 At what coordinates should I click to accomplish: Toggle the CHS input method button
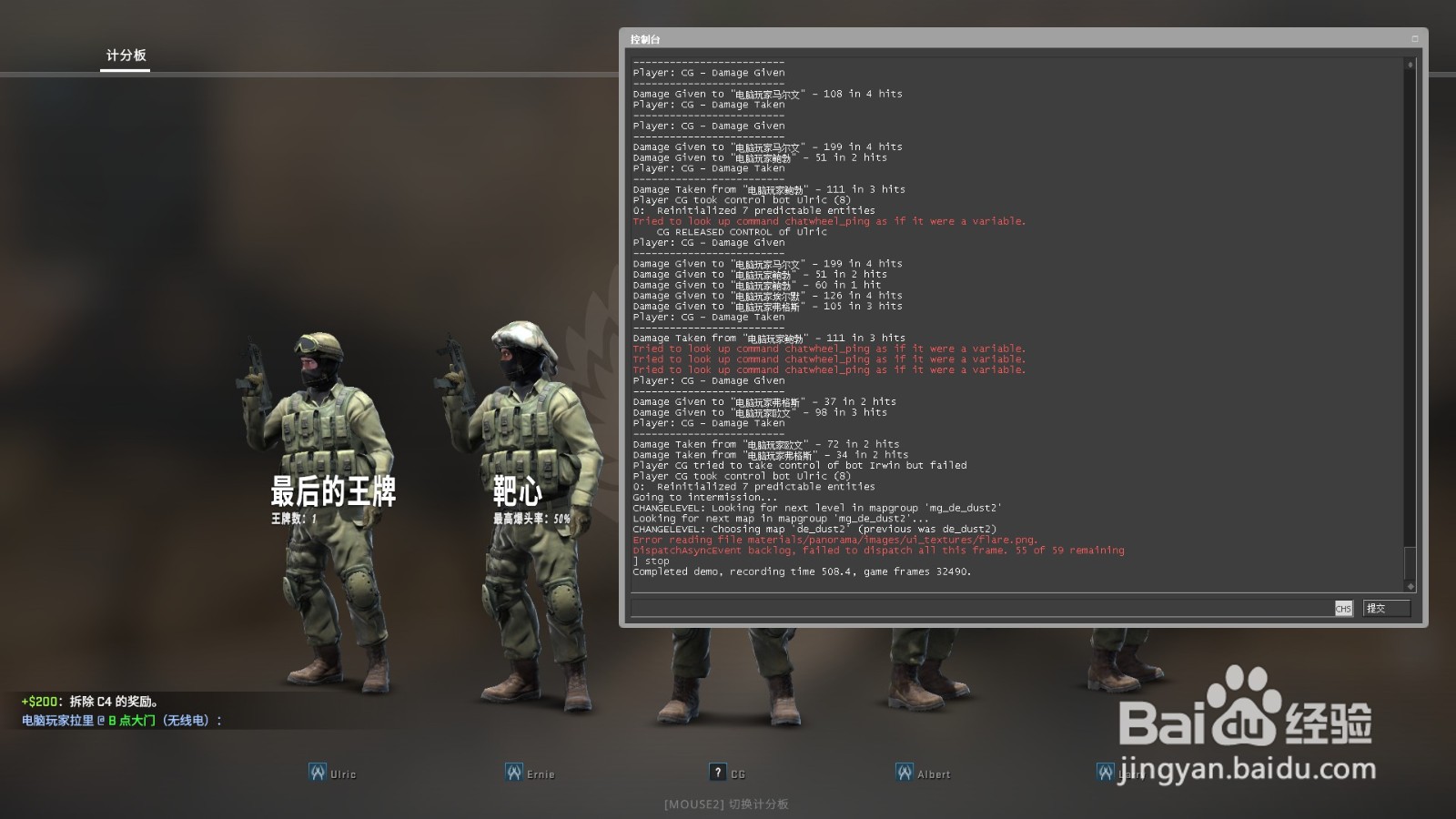1343,609
